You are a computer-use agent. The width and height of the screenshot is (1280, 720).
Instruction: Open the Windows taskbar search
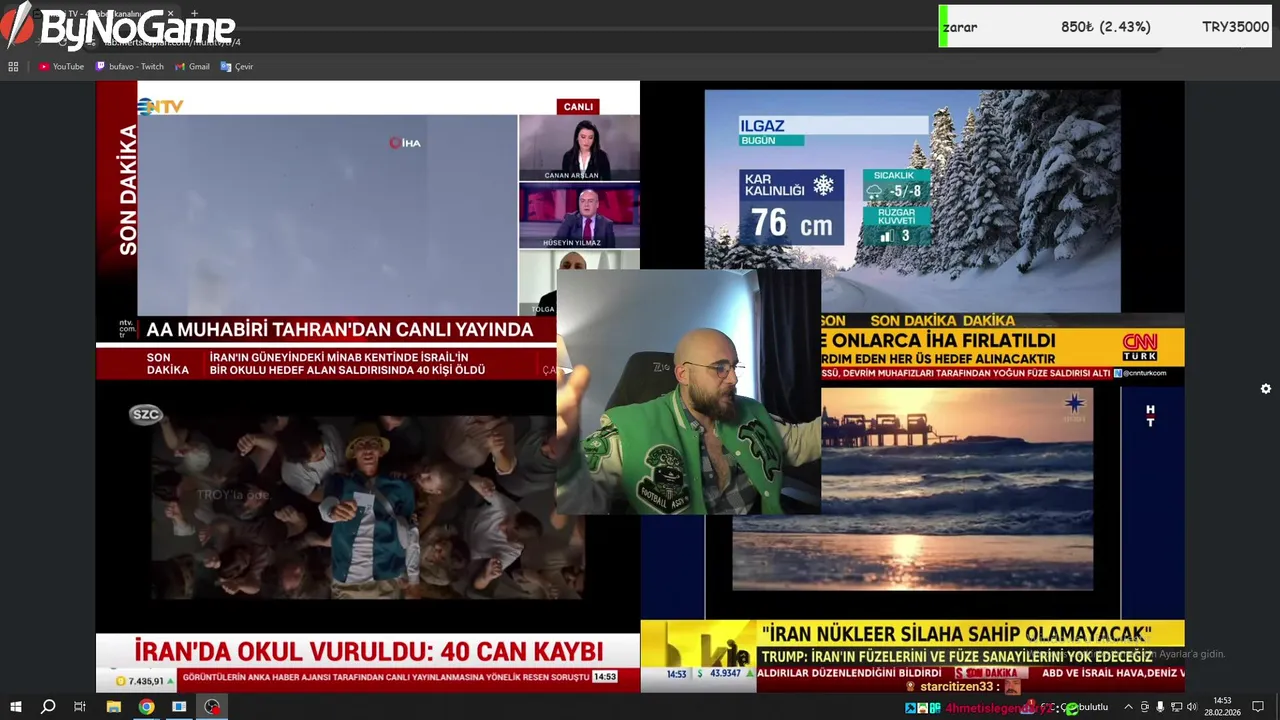click(x=47, y=707)
